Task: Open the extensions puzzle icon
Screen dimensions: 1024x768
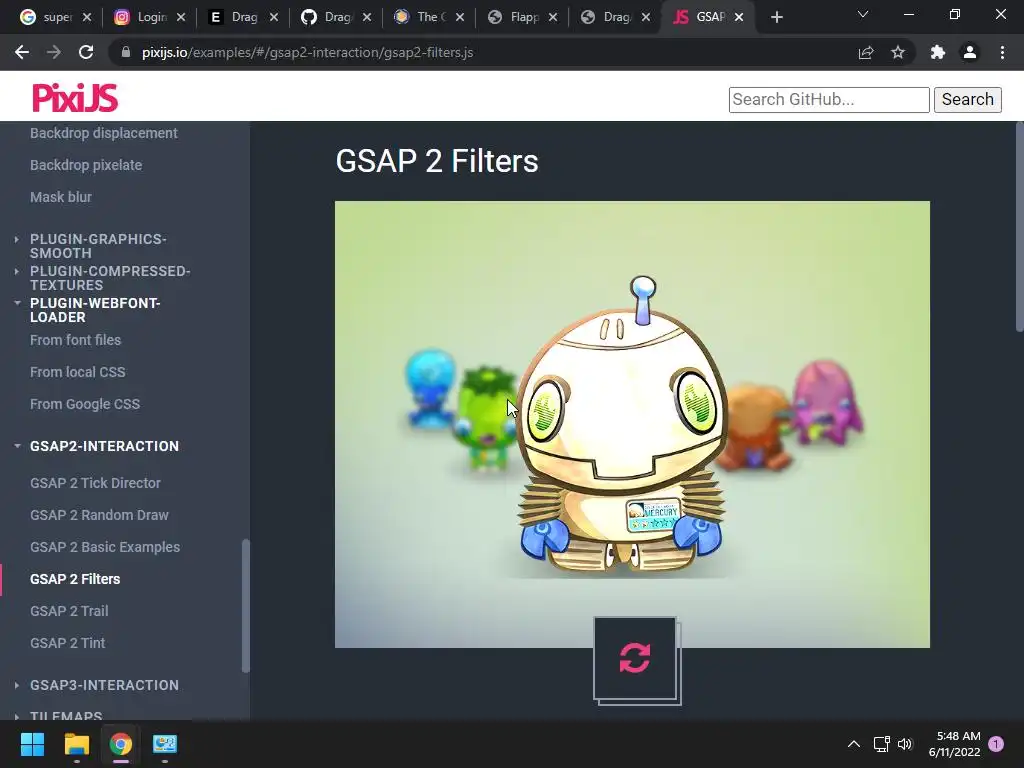Action: tap(938, 52)
